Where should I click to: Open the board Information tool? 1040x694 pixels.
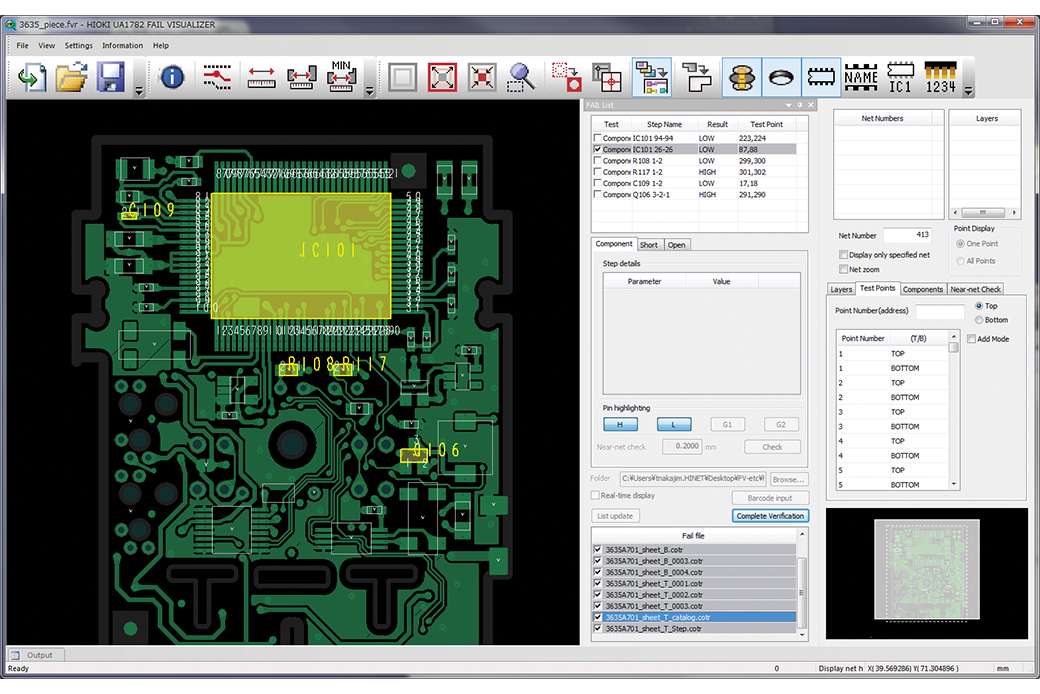click(x=171, y=77)
